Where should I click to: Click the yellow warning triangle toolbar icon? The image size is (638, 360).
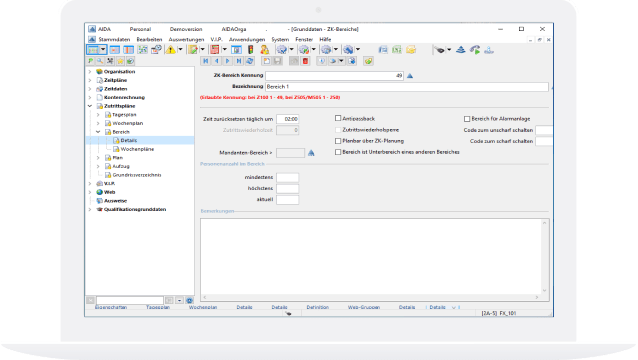[x=170, y=50]
